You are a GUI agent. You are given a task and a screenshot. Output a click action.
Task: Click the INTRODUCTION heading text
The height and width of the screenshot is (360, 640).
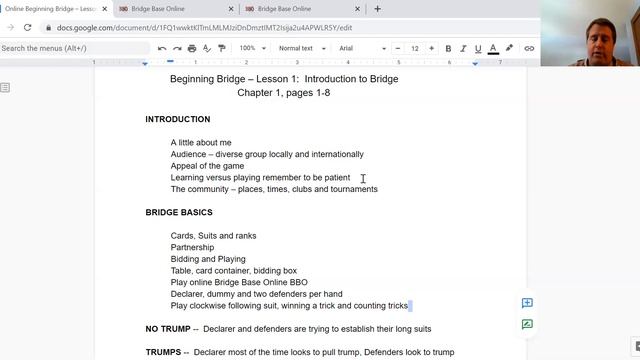pyautogui.click(x=178, y=119)
